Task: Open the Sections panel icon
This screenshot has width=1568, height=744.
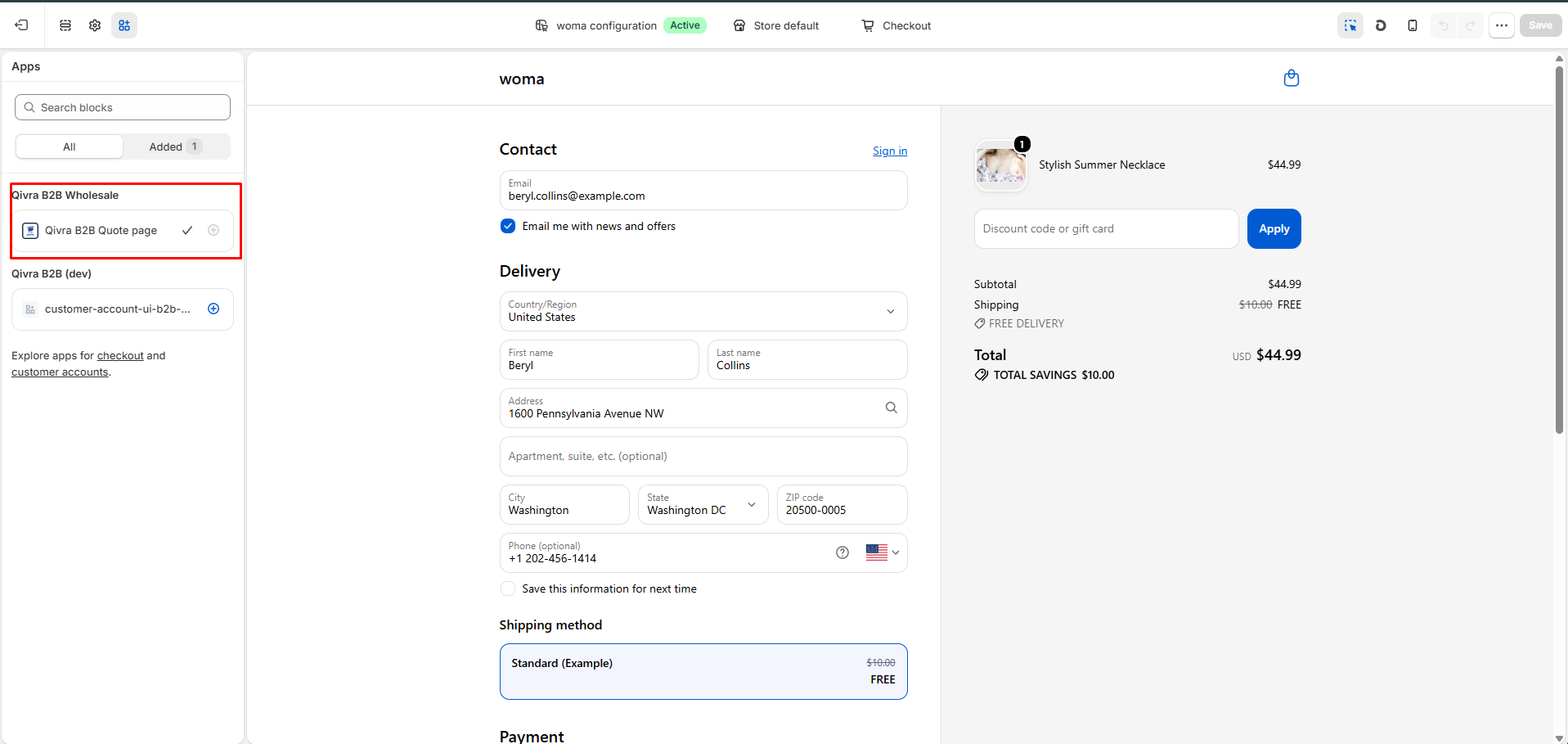Action: pyautogui.click(x=65, y=25)
